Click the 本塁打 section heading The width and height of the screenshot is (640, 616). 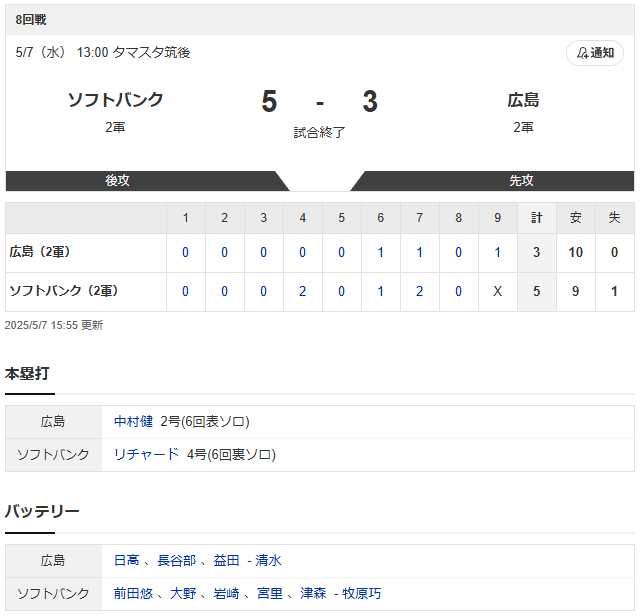tap(27, 374)
